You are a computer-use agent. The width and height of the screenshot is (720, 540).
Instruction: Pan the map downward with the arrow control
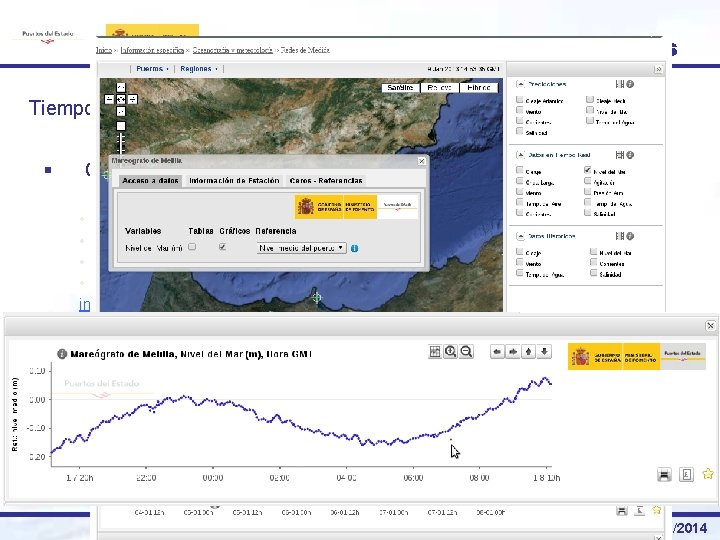(121, 111)
